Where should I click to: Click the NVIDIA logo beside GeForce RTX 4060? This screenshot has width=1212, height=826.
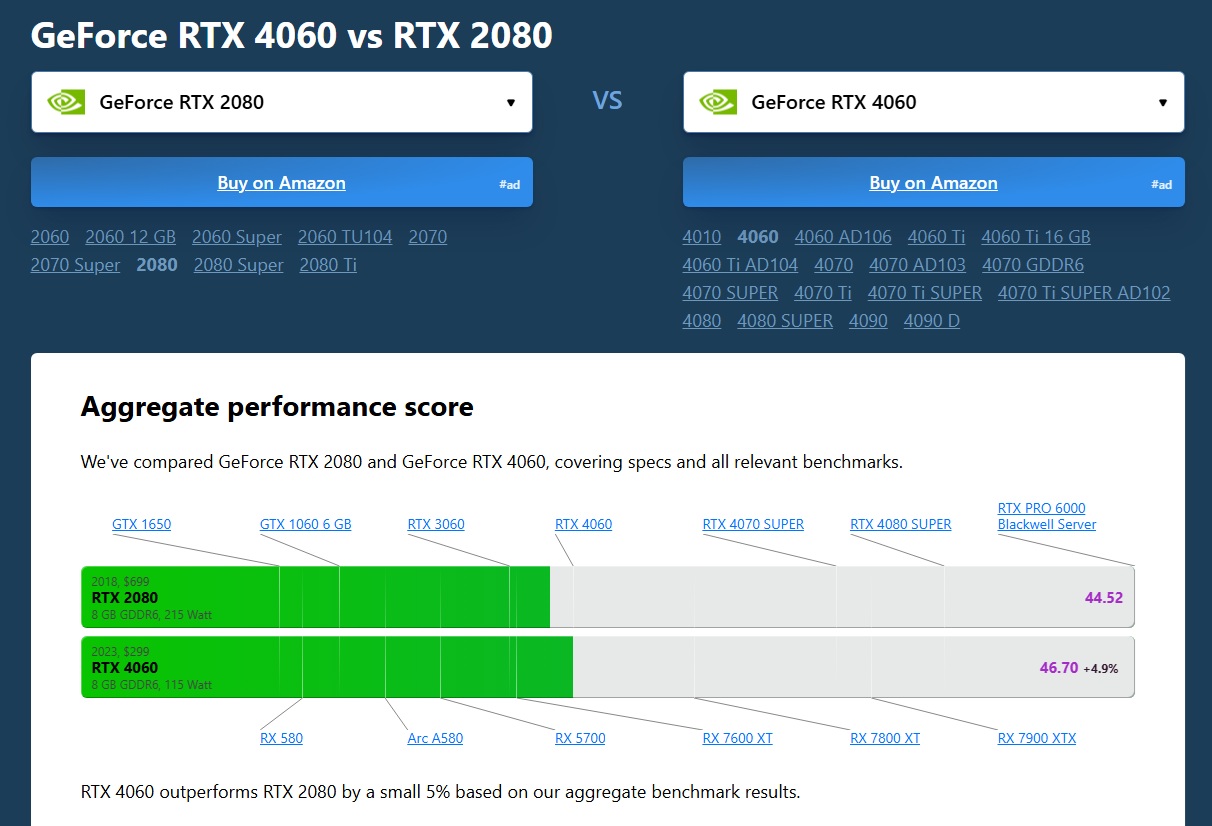[x=718, y=102]
